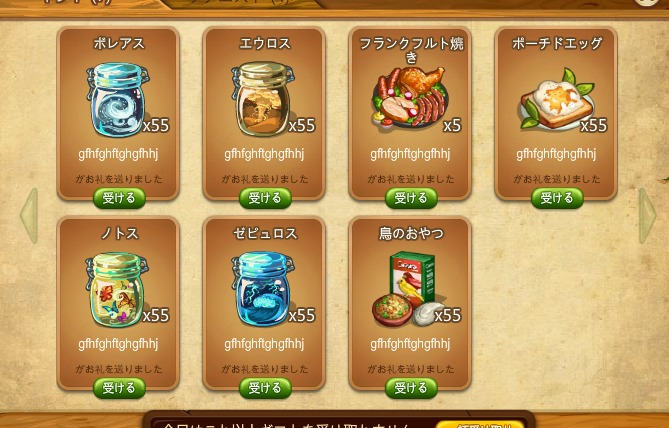669x428 pixels.
Task: Click sender name on 鳥のおやつ card
Action: [x=410, y=344]
